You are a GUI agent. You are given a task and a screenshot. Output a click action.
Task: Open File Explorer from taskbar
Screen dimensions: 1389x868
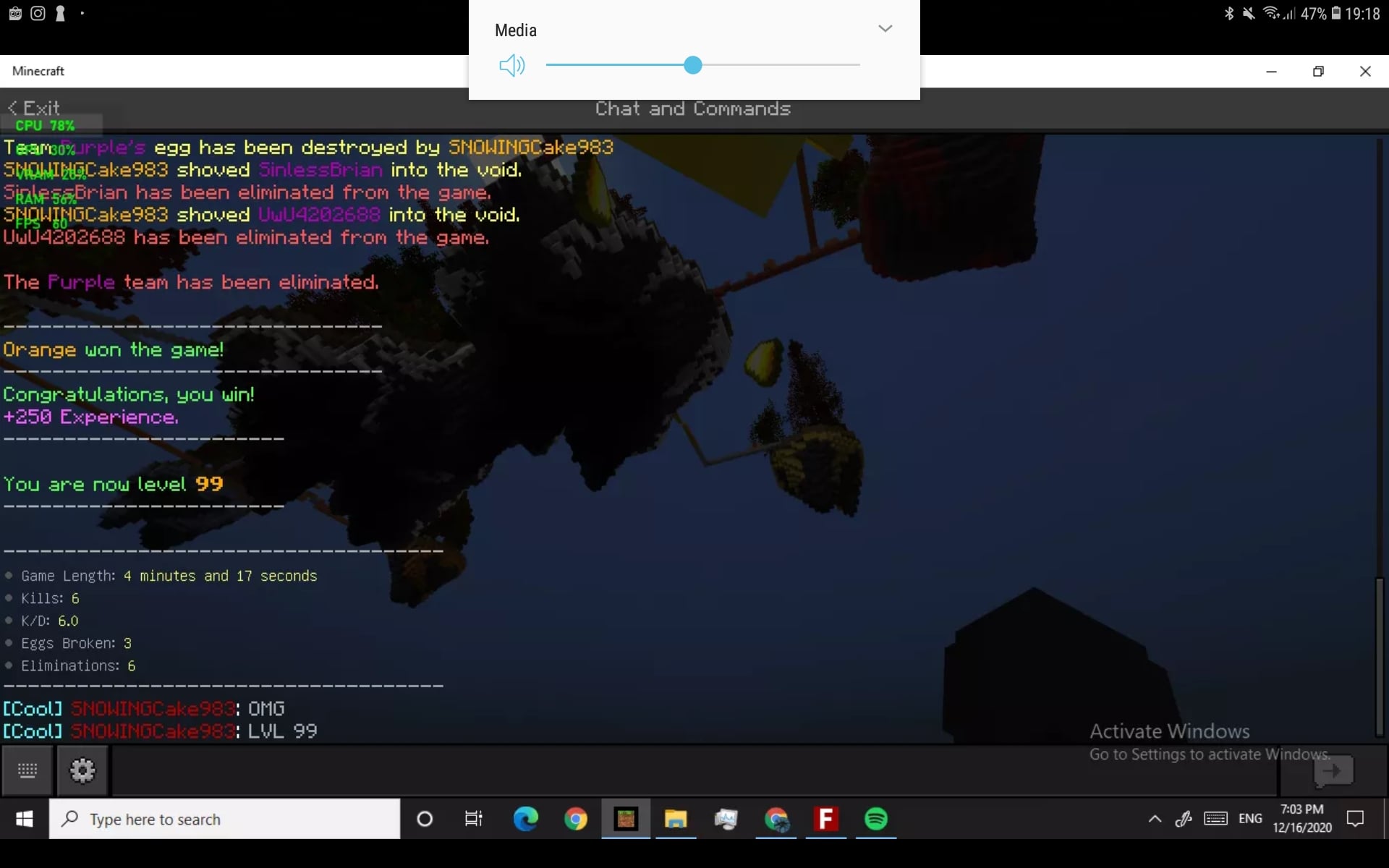click(x=676, y=819)
